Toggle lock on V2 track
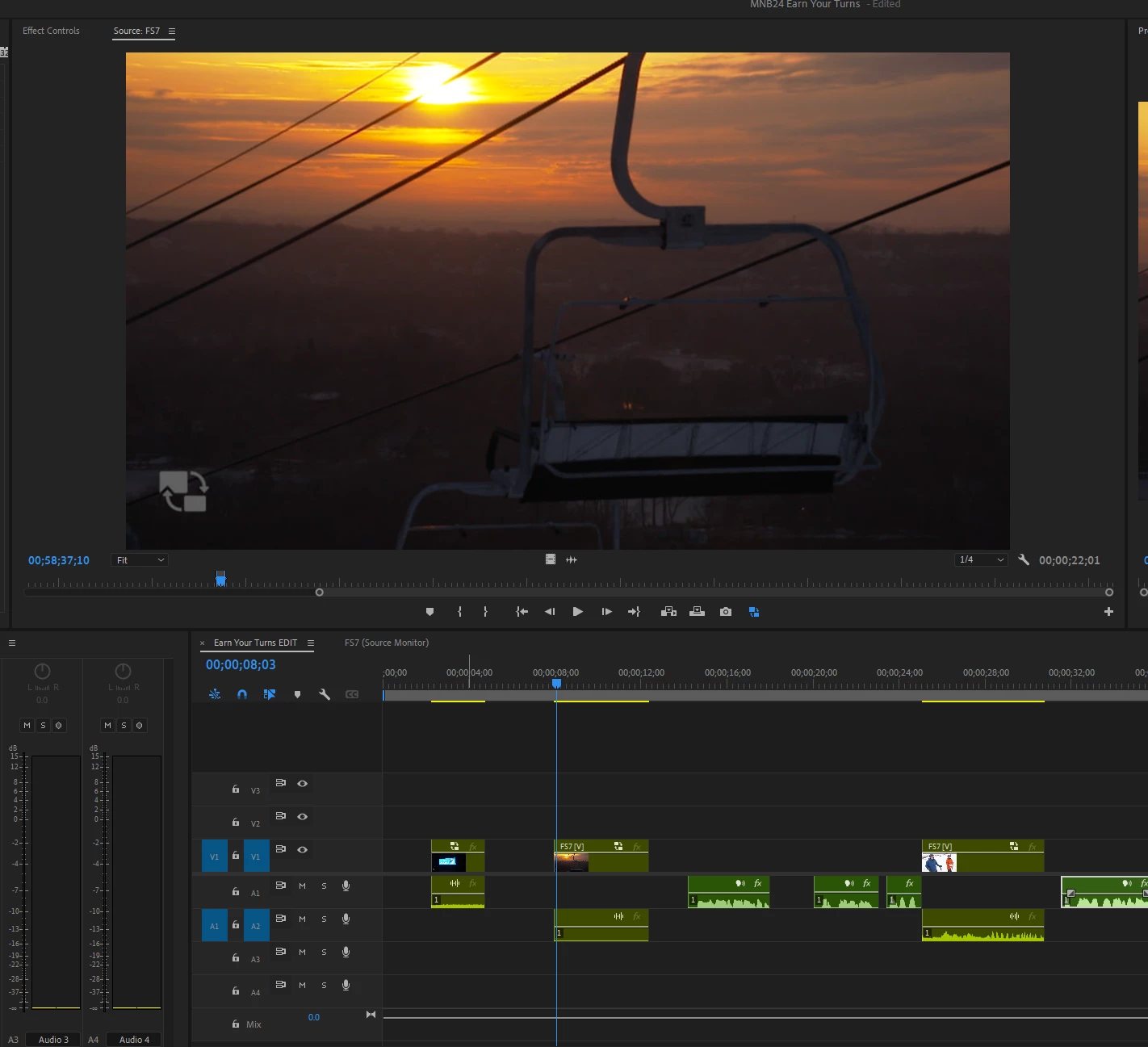1148x1047 pixels. (x=236, y=823)
